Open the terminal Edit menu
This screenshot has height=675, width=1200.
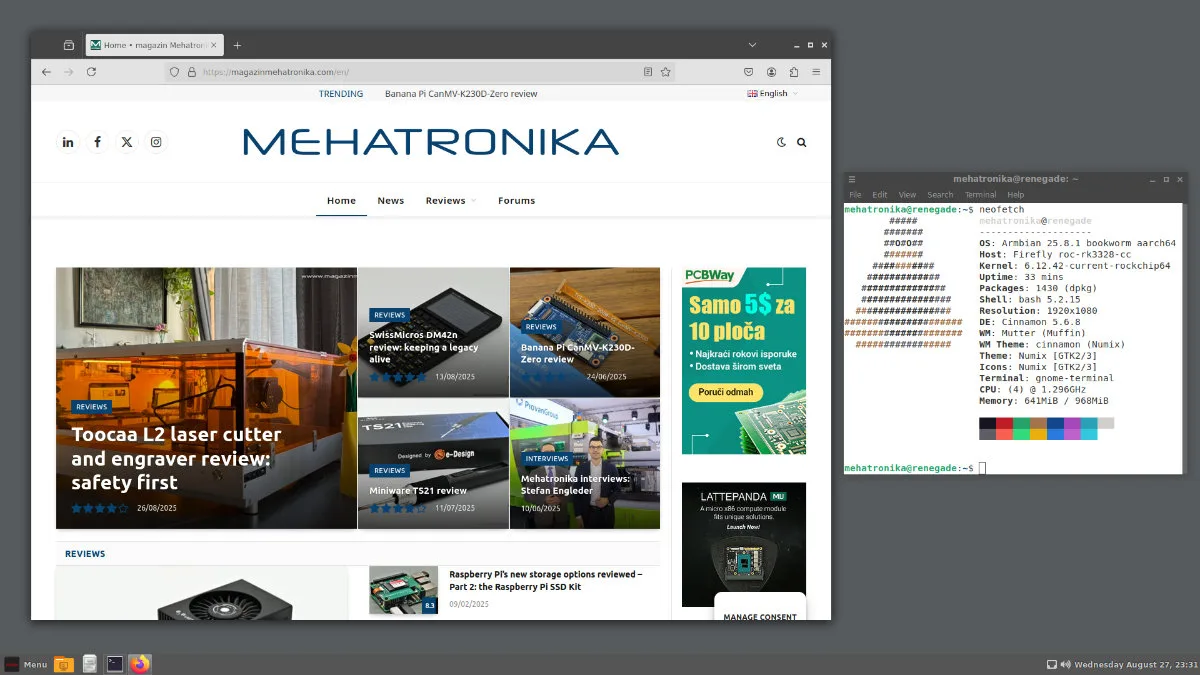[x=880, y=195]
